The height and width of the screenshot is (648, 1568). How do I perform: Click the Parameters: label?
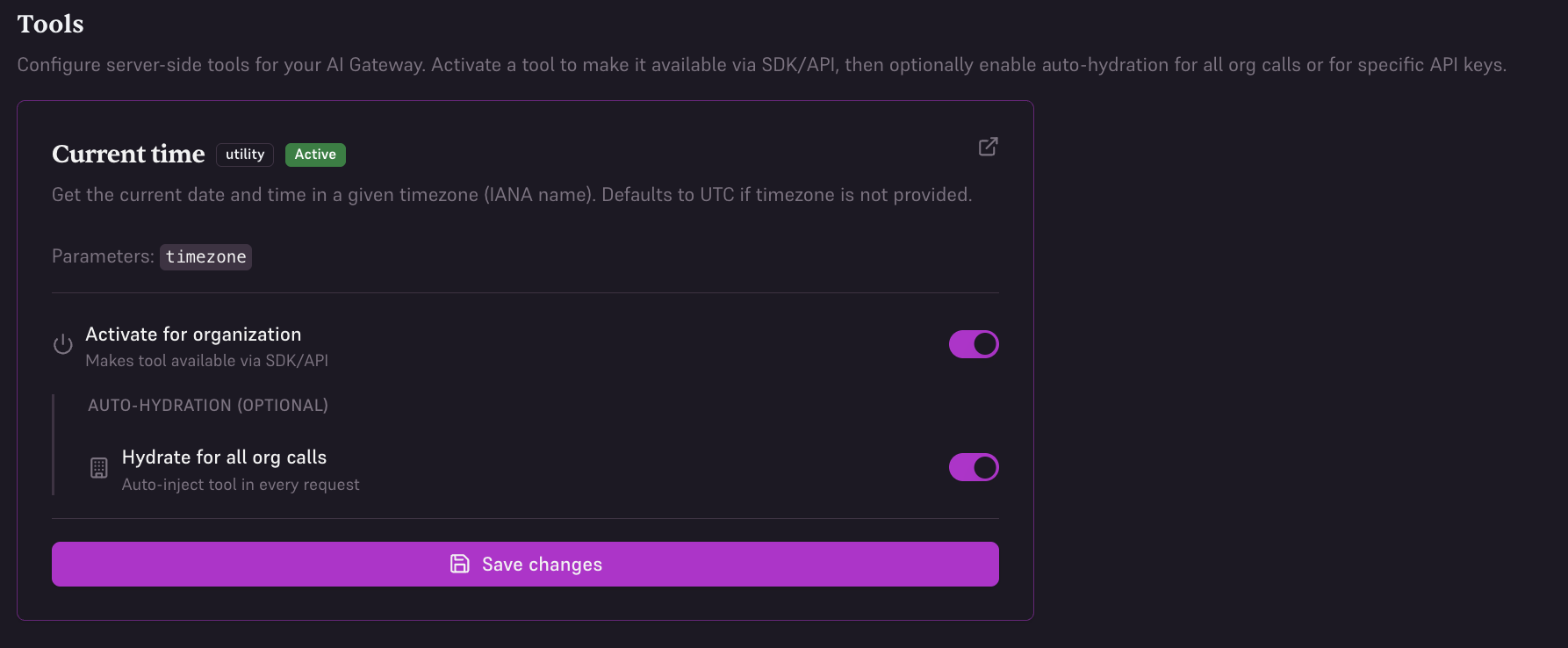coord(103,256)
